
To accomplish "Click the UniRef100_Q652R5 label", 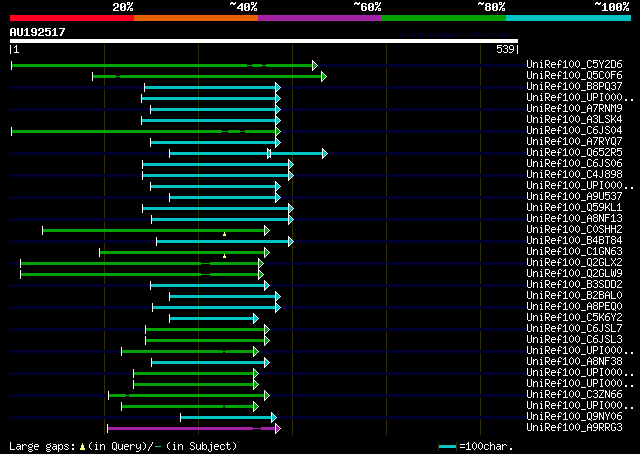I will (574, 153).
